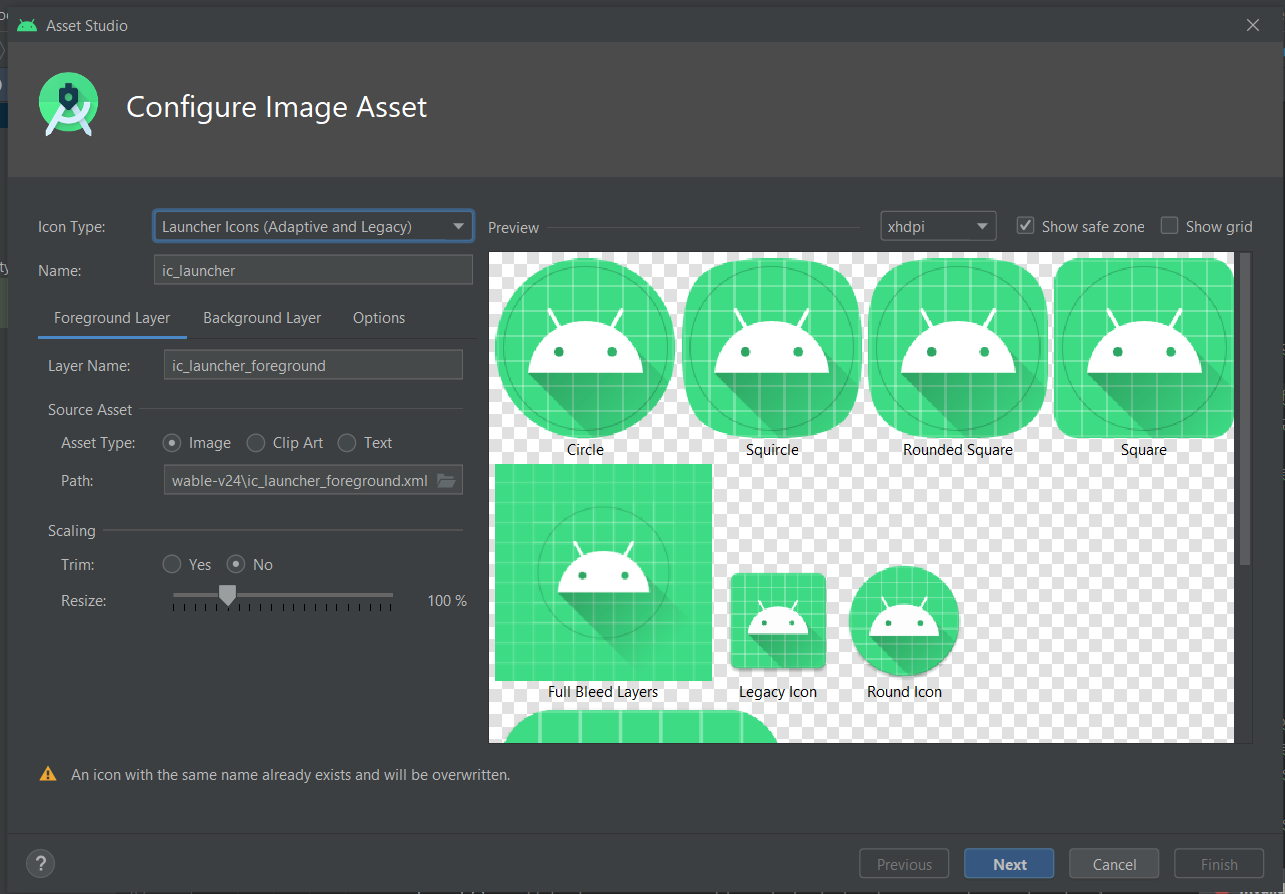Enable the Show grid checkbox
Screen dimensions: 1285x894
click(1169, 226)
